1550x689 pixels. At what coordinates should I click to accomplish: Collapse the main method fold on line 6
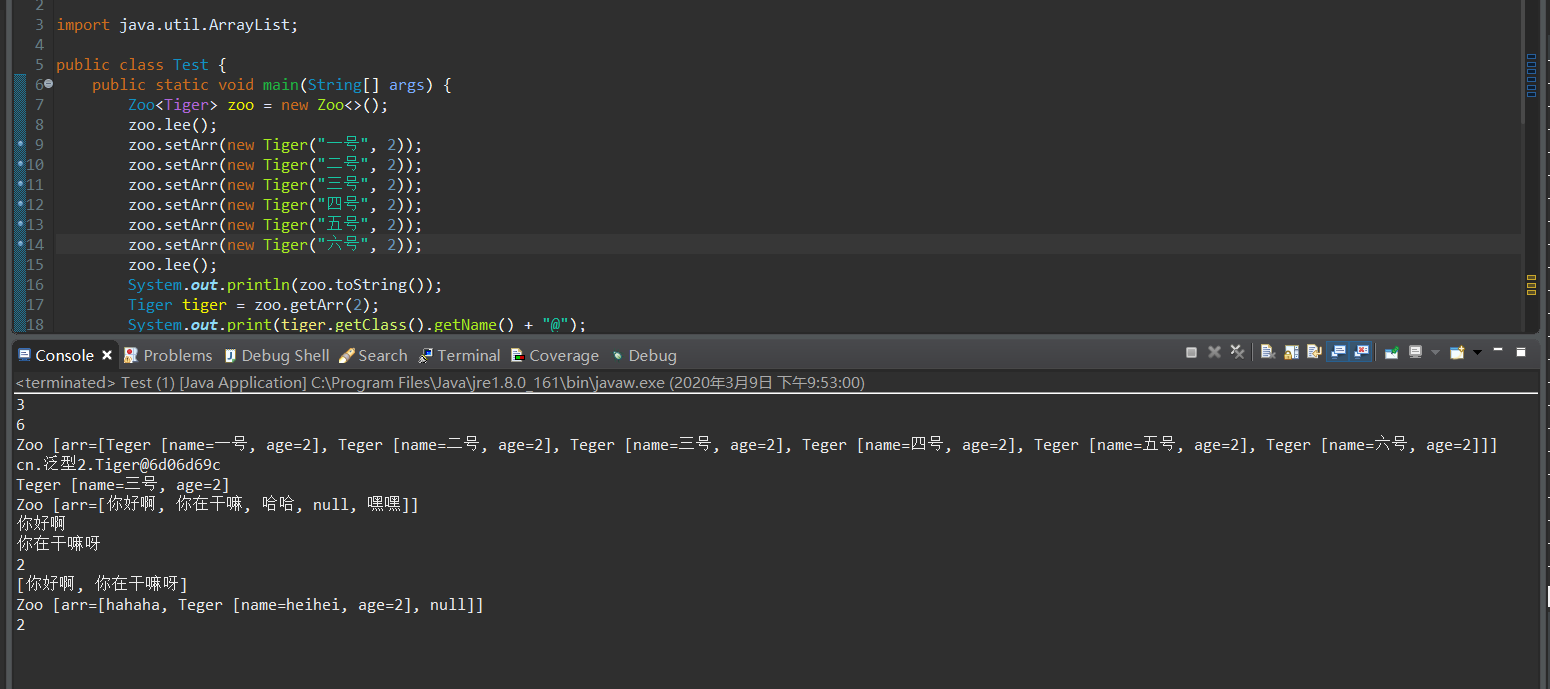point(48,84)
